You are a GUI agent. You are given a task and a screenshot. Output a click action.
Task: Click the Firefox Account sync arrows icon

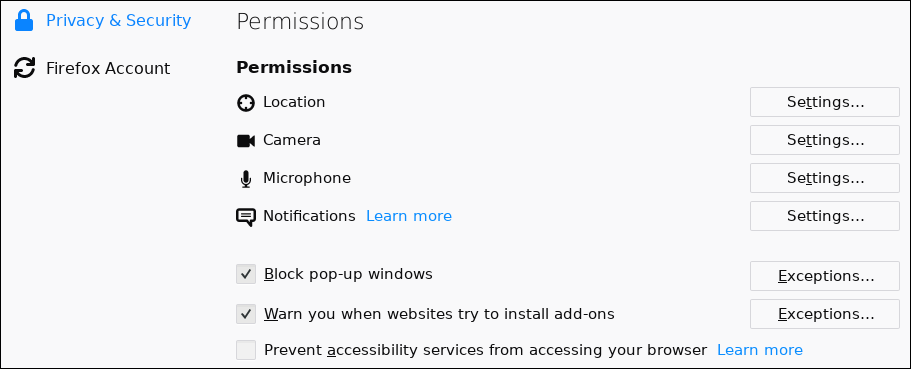(x=24, y=68)
